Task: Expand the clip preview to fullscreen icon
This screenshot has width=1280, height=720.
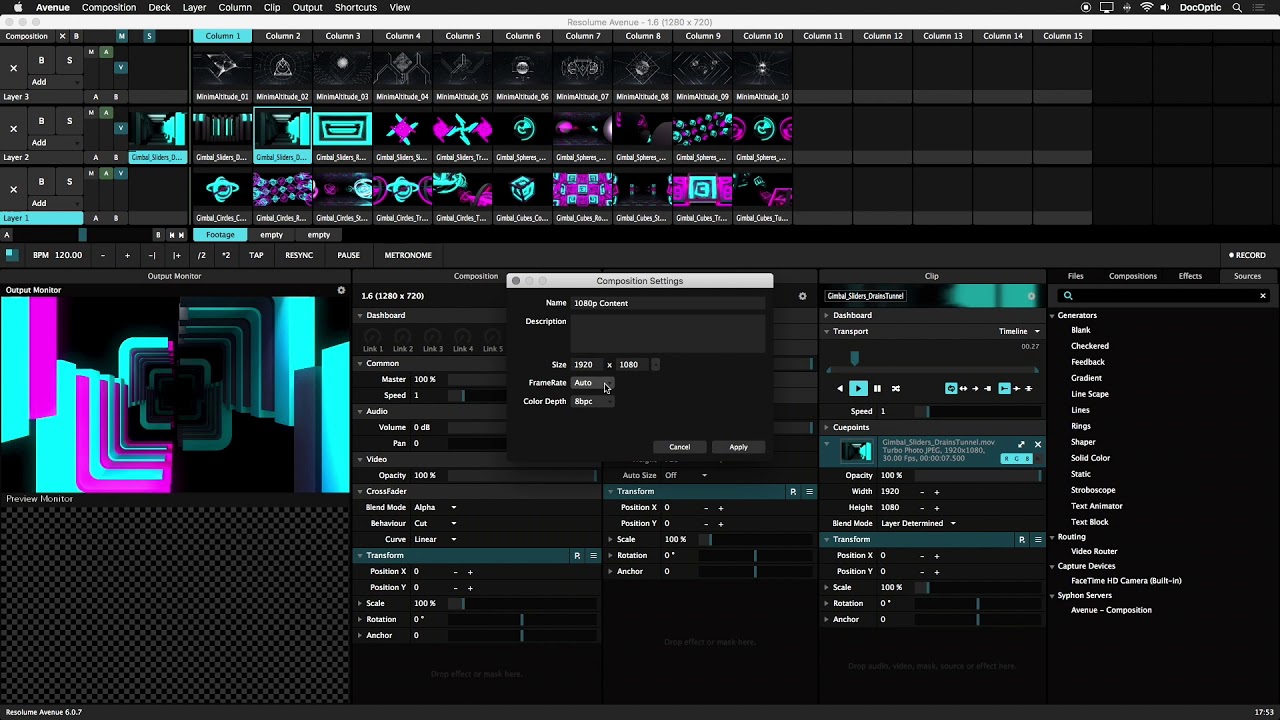Action: [x=1021, y=444]
